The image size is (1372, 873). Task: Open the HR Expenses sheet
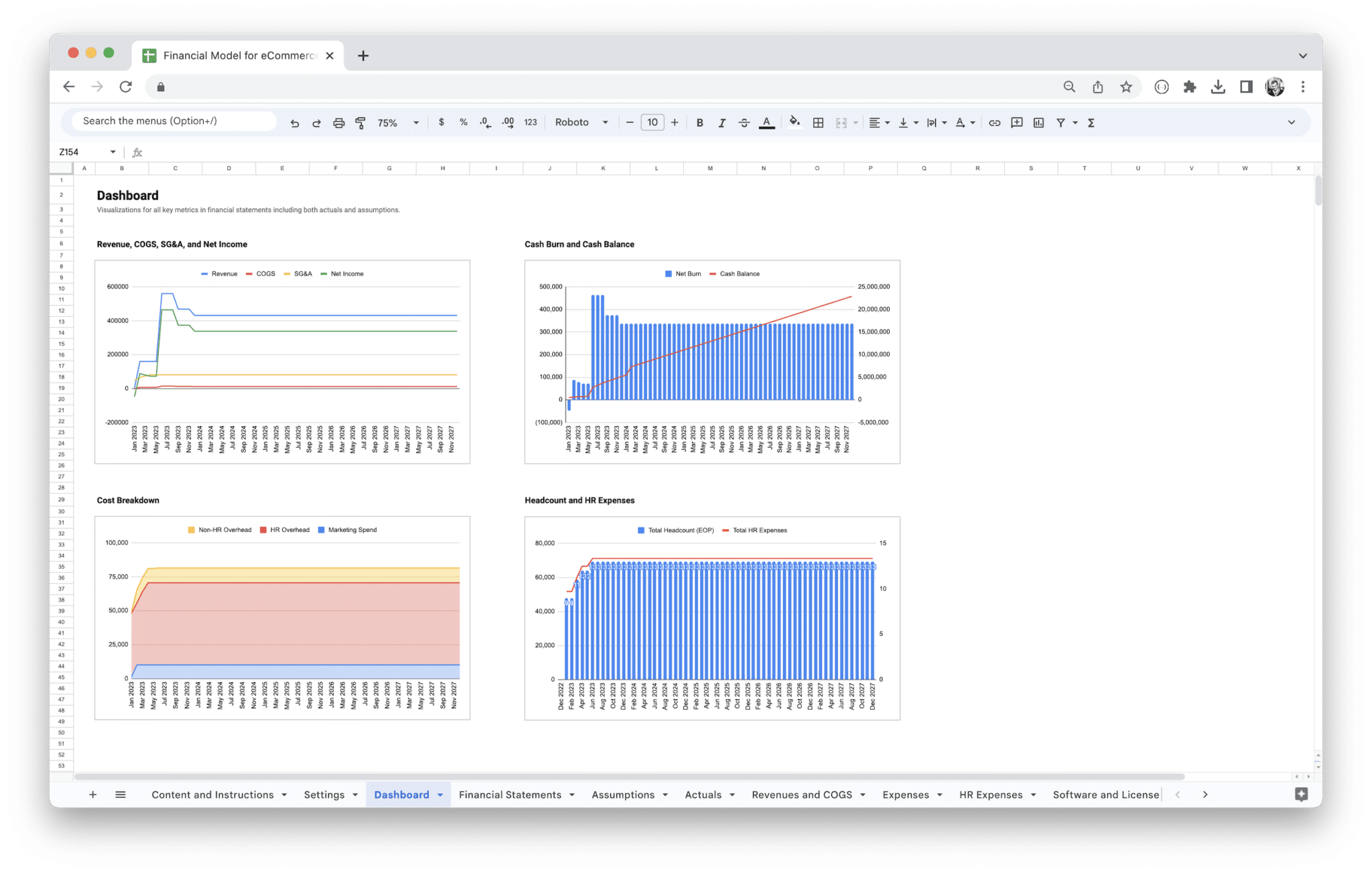[990, 794]
